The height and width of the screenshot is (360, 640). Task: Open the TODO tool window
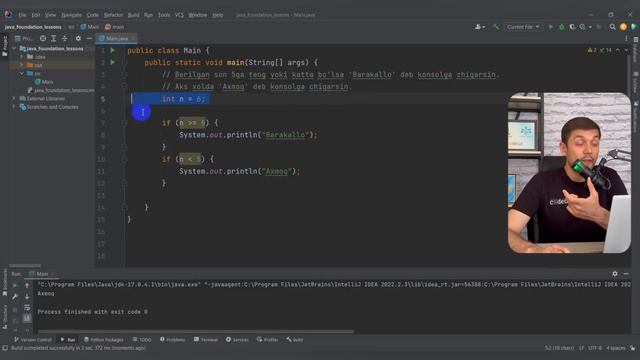point(142,340)
